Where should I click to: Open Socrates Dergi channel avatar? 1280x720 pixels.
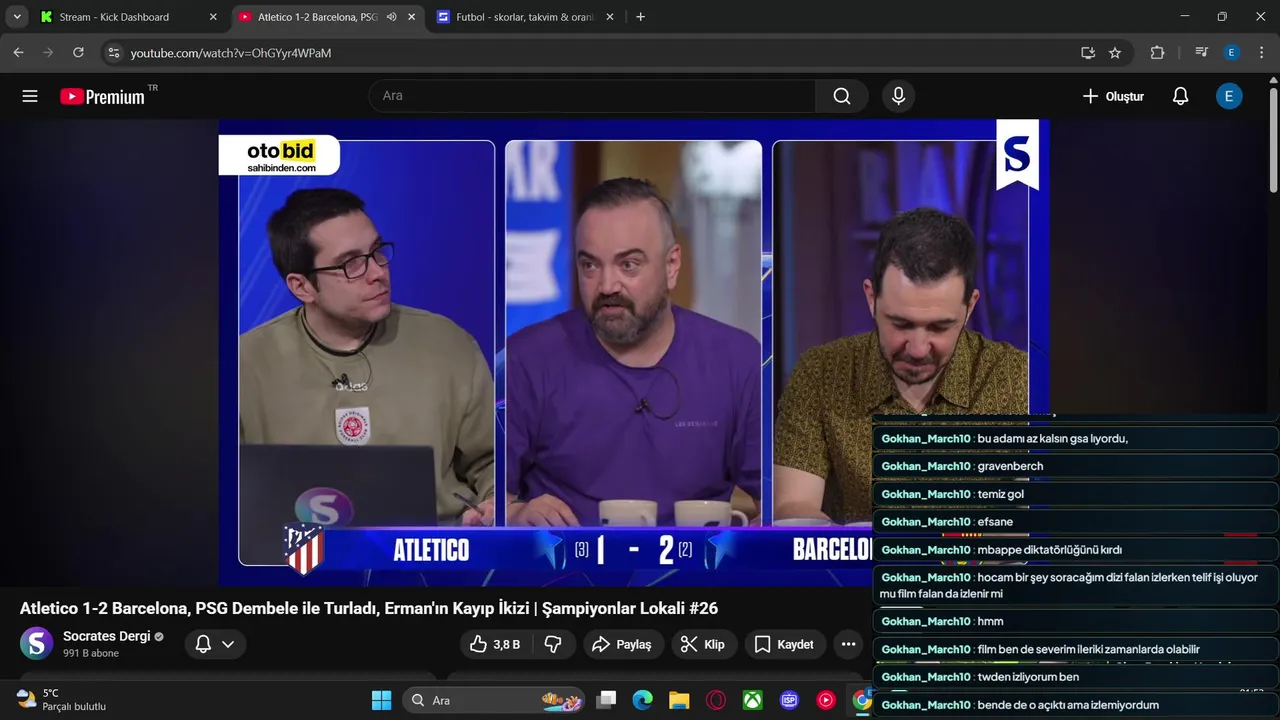(37, 644)
